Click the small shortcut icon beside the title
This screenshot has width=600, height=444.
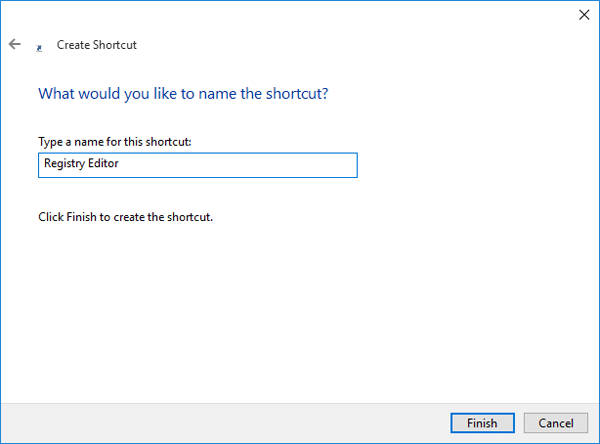pyautogui.click(x=39, y=47)
